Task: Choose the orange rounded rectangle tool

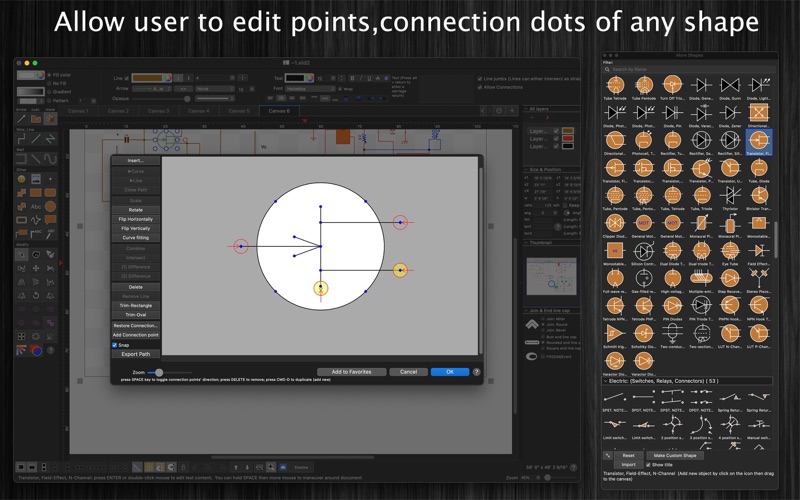Action: pos(50,193)
